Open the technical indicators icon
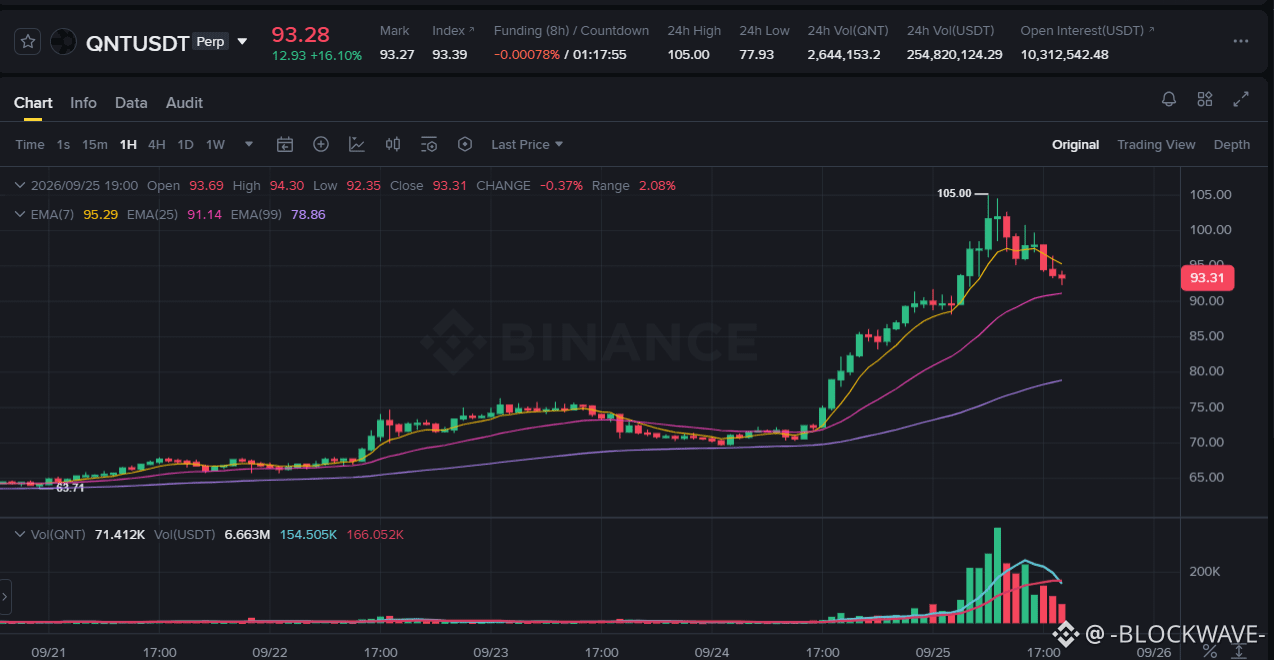This screenshot has width=1274, height=660. tap(357, 144)
